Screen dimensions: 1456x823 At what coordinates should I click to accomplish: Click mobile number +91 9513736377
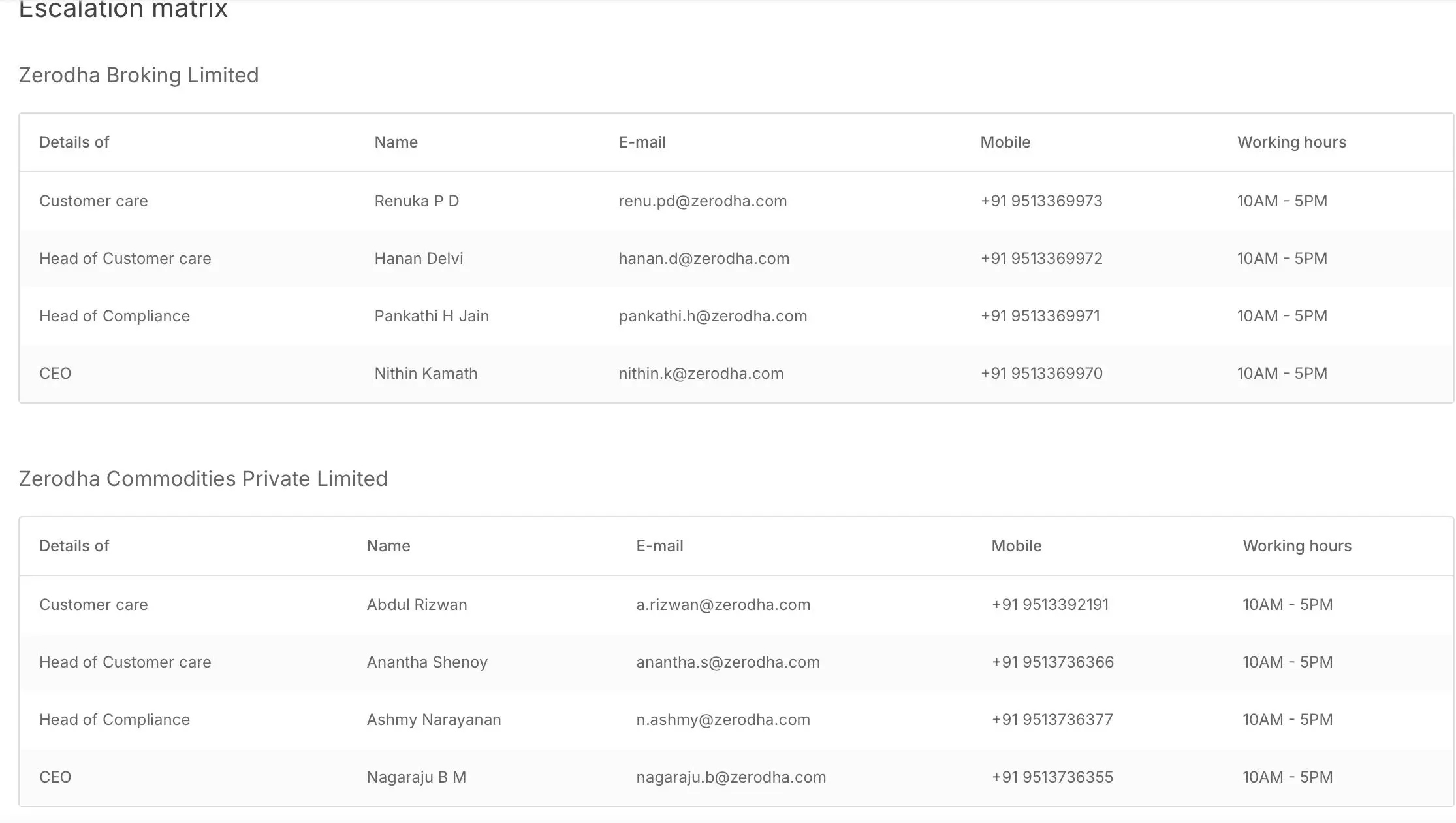coord(1052,720)
